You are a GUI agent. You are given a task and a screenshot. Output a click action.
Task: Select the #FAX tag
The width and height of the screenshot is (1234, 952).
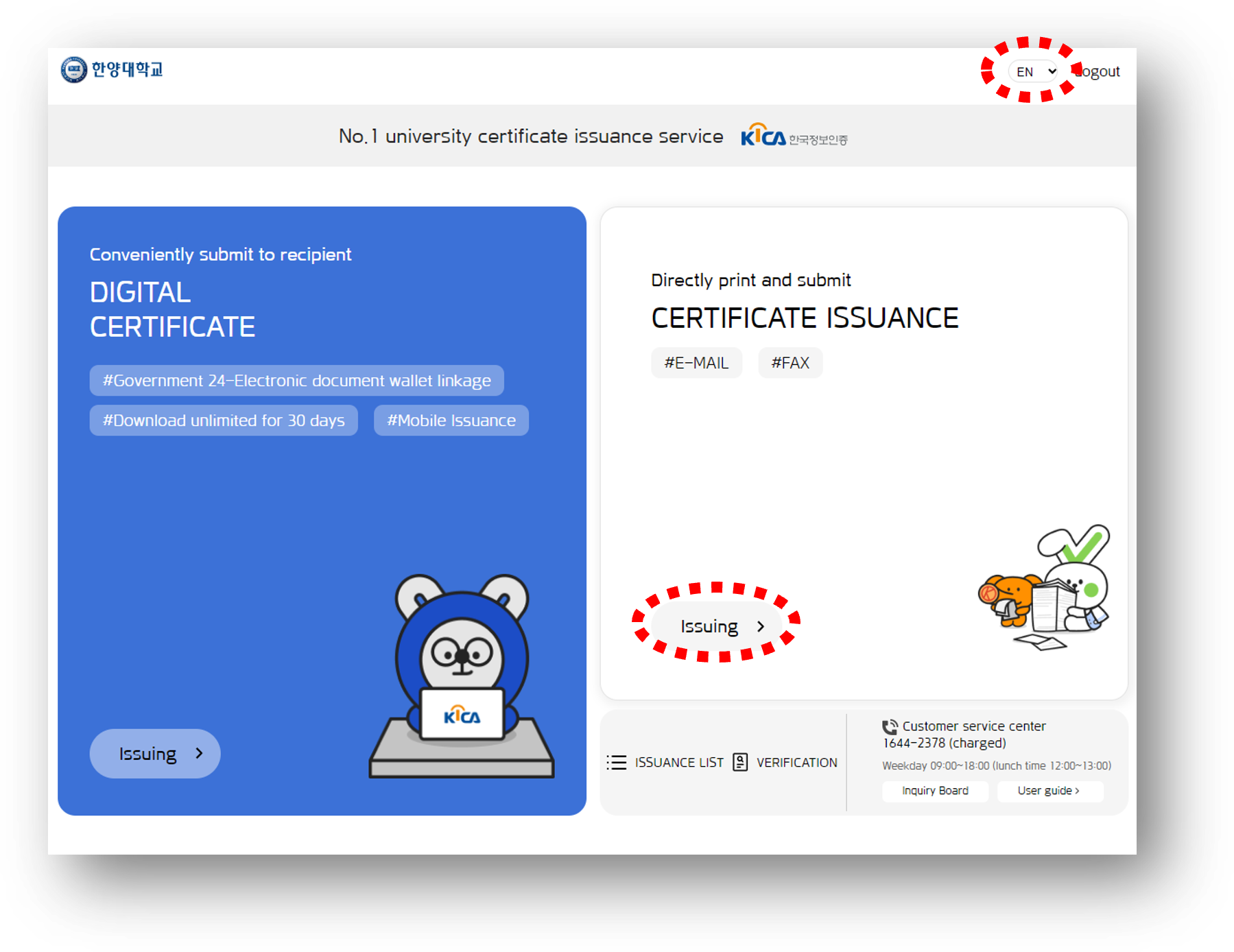790,363
